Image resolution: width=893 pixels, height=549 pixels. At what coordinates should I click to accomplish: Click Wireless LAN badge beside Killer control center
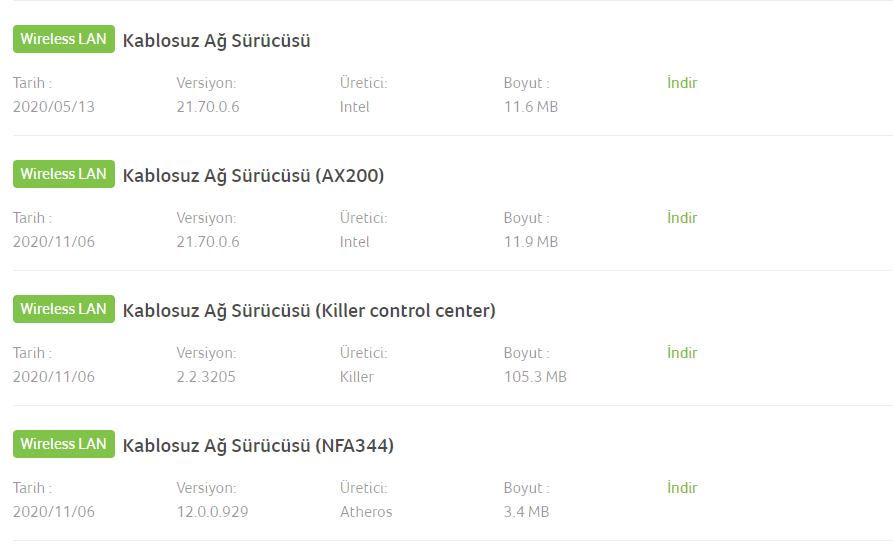point(63,309)
